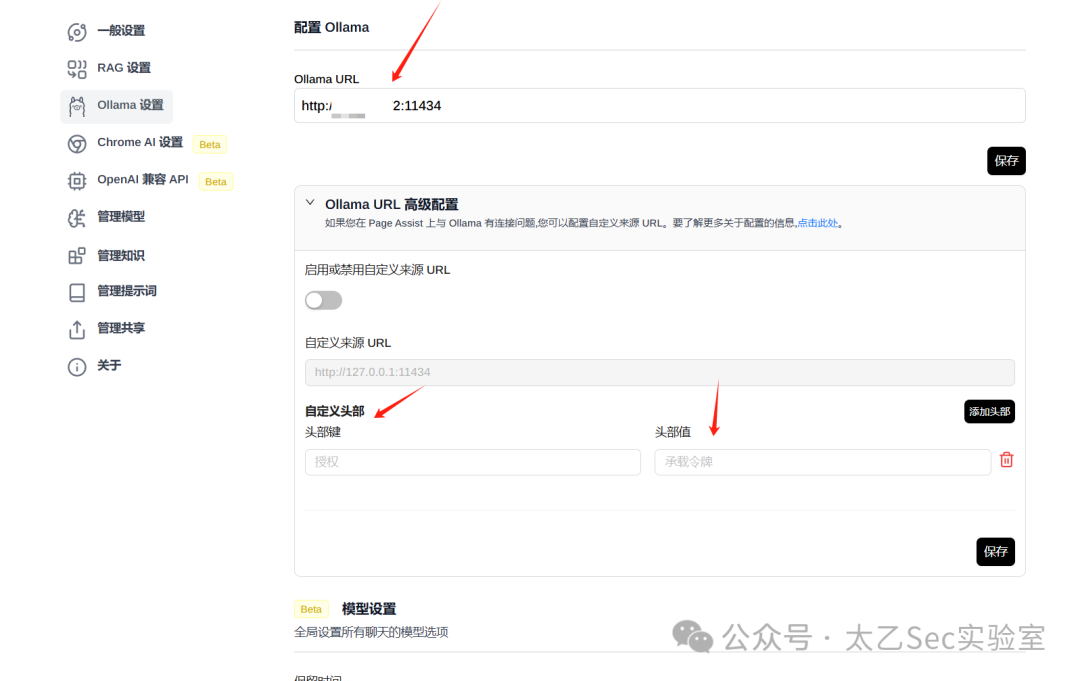Click the 头部键 input with 授权 placeholder
This screenshot has width=1080, height=681.
click(472, 462)
